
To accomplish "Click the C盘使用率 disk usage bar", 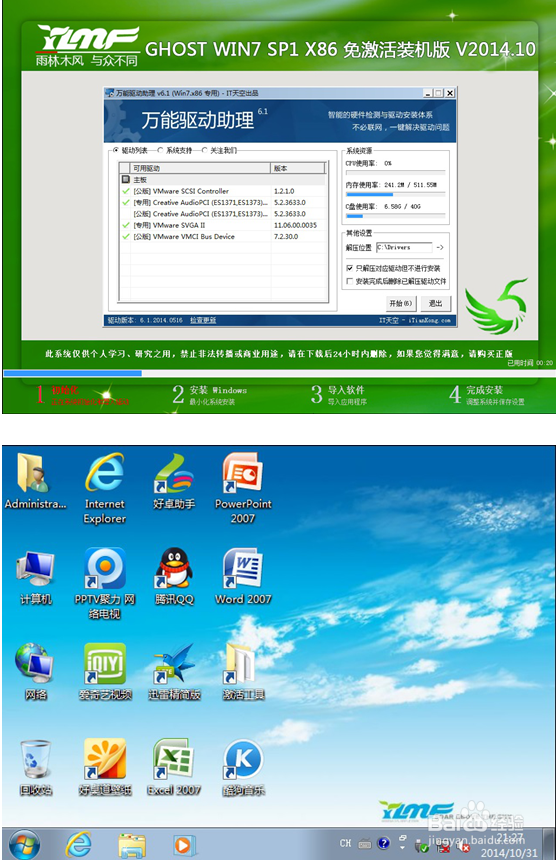I will click(x=396, y=216).
